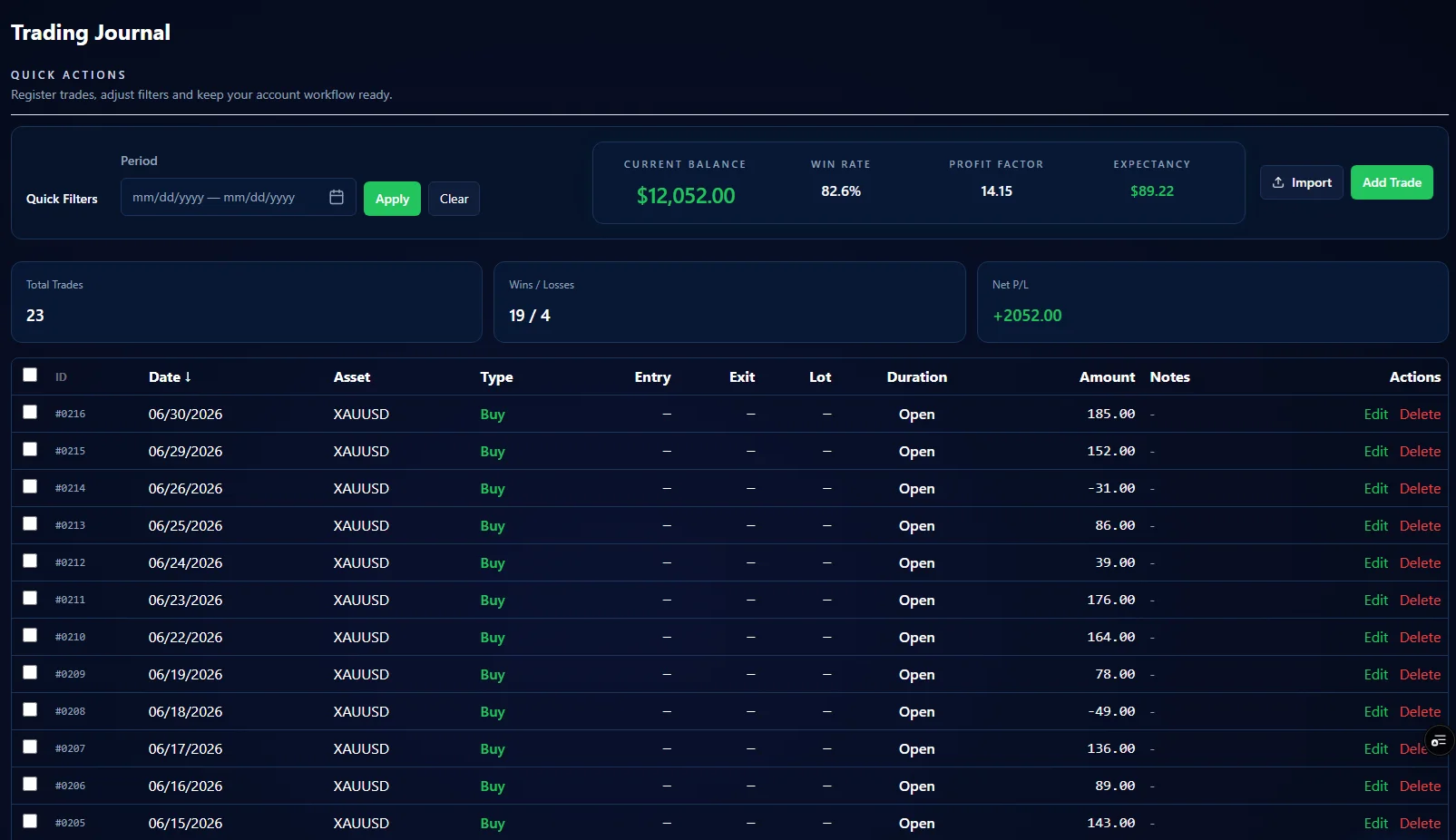Click the Apply filter button
The height and width of the screenshot is (840, 1456).
[x=392, y=199]
